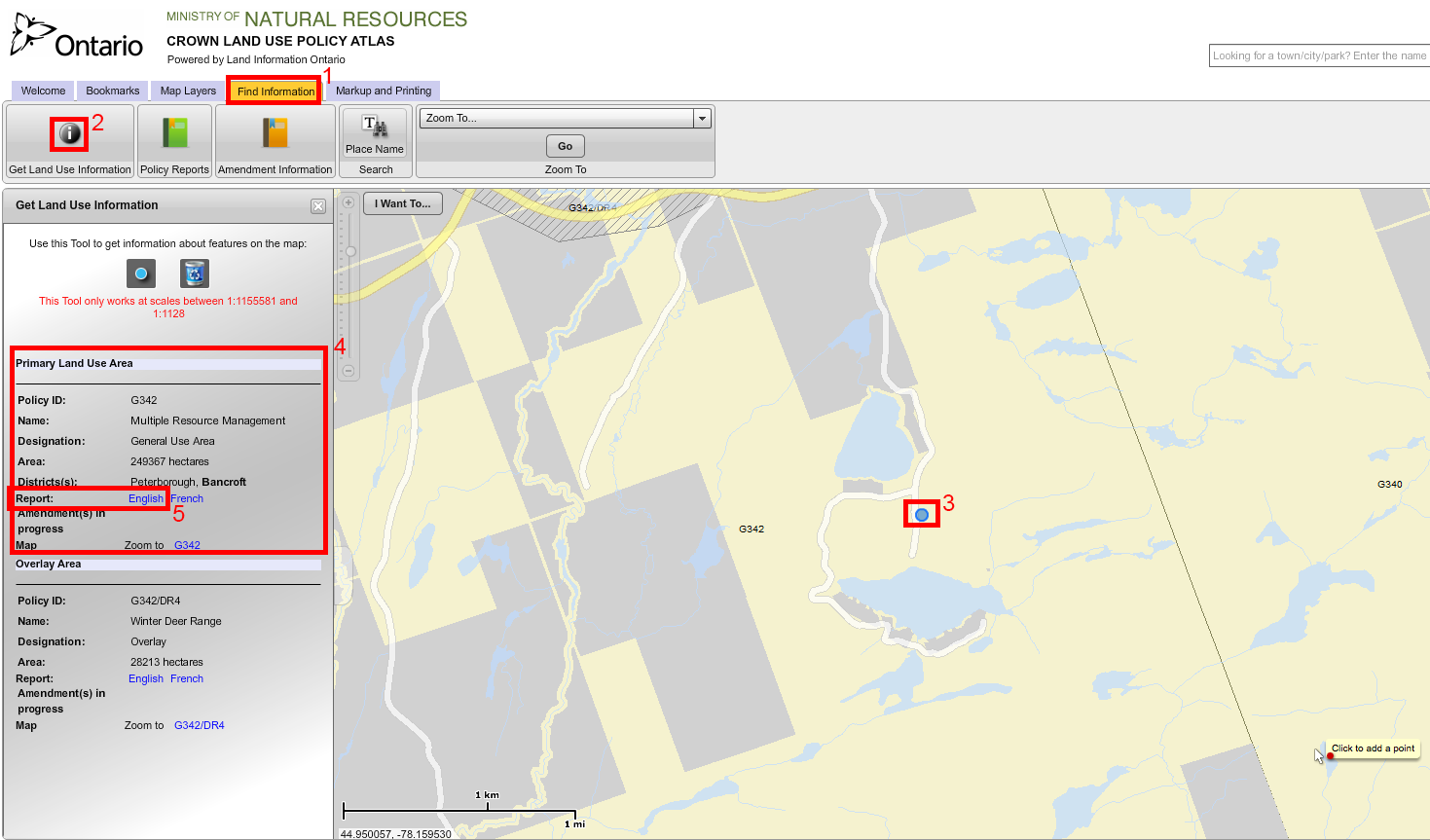1430x840 pixels.
Task: Click the 28213 hectares area value
Action: [x=166, y=662]
